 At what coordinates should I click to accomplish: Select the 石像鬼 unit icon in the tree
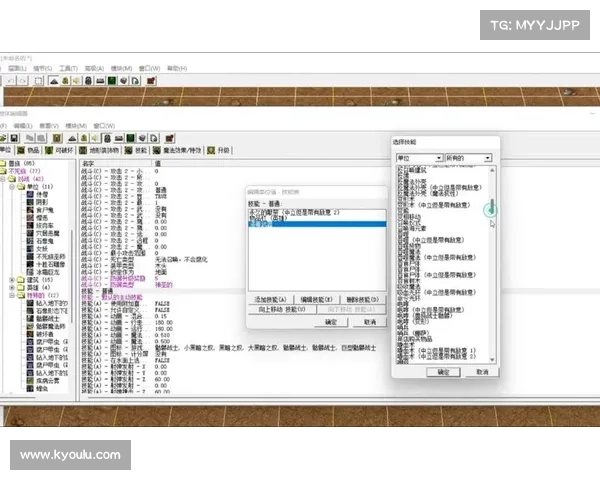pyautogui.click(x=29, y=241)
